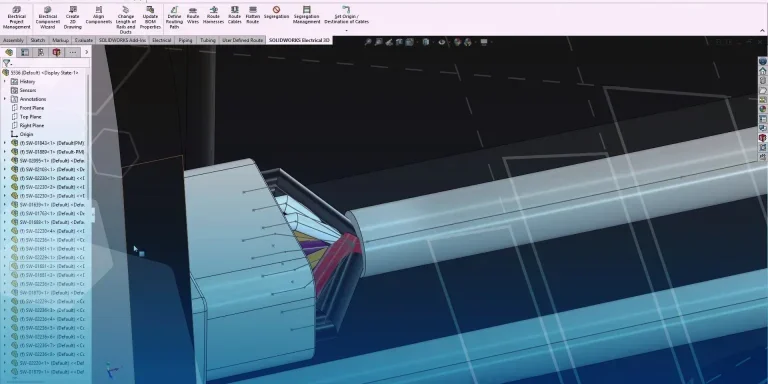Viewport: 768px width, 384px height.
Task: Click Zoom to Fit in view toolbar
Action: click(x=368, y=42)
